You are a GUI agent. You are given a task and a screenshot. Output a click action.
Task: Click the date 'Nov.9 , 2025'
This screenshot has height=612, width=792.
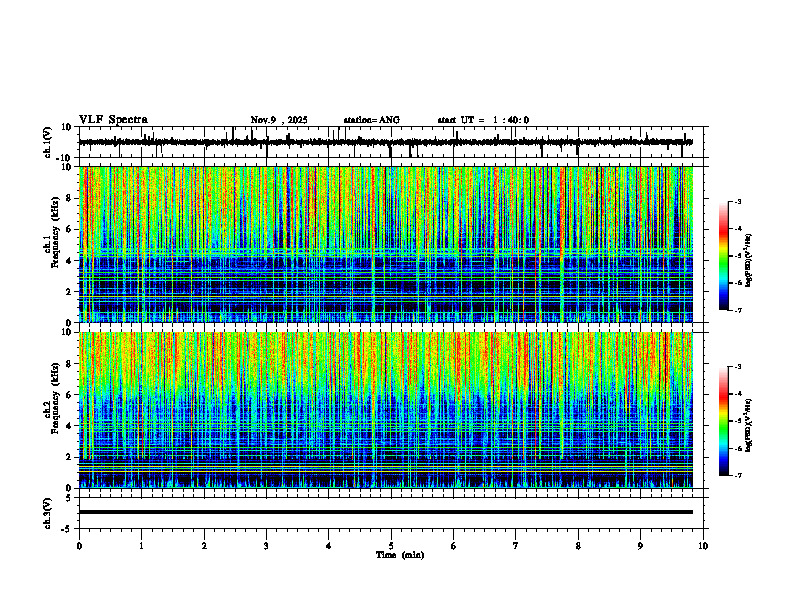click(279, 120)
